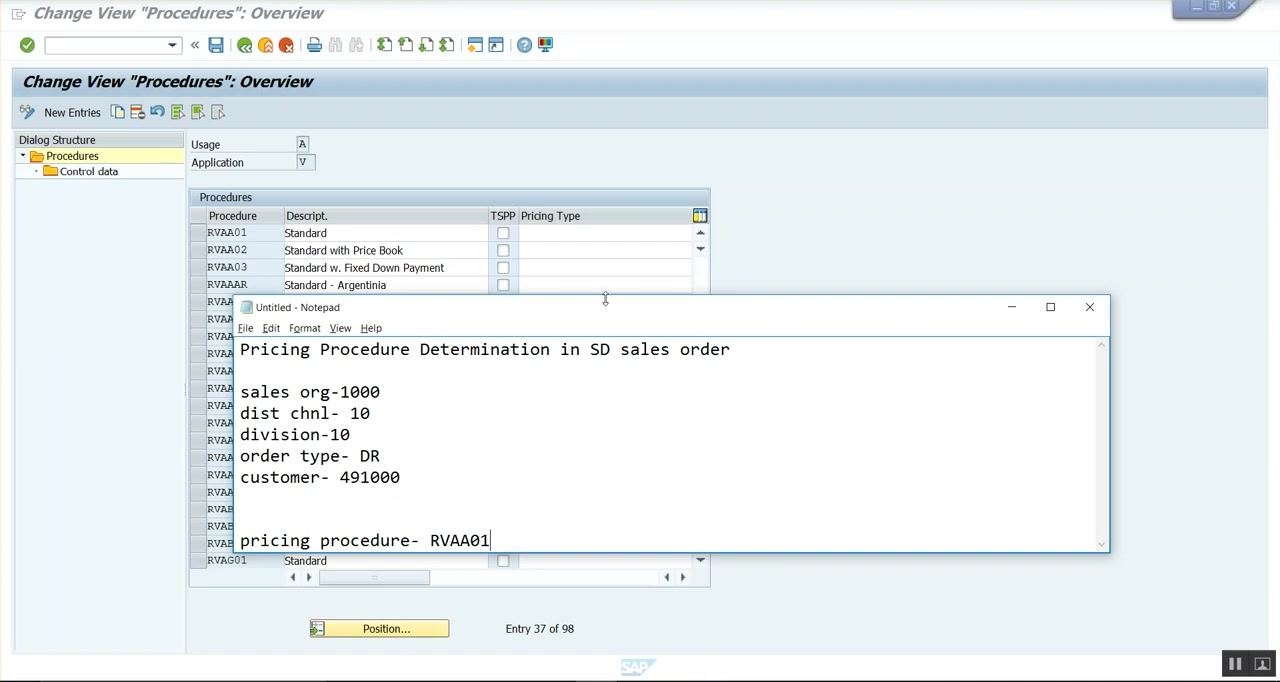The height and width of the screenshot is (682, 1280).
Task: Click the Generate Shortcut icon
Action: (x=496, y=45)
